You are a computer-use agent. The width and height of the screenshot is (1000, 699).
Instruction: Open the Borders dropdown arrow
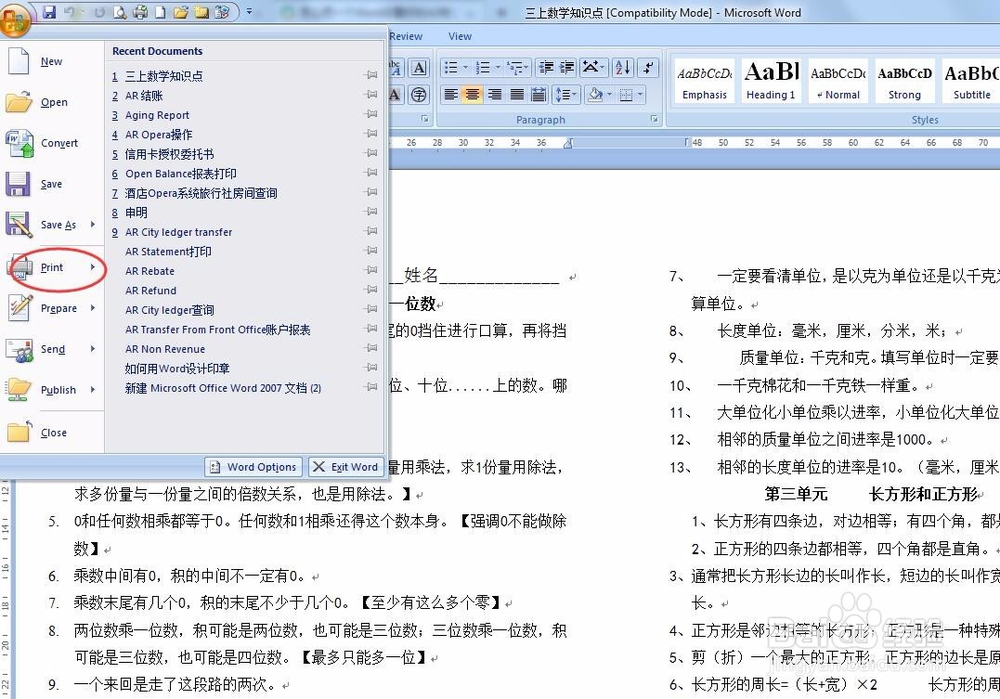point(640,95)
